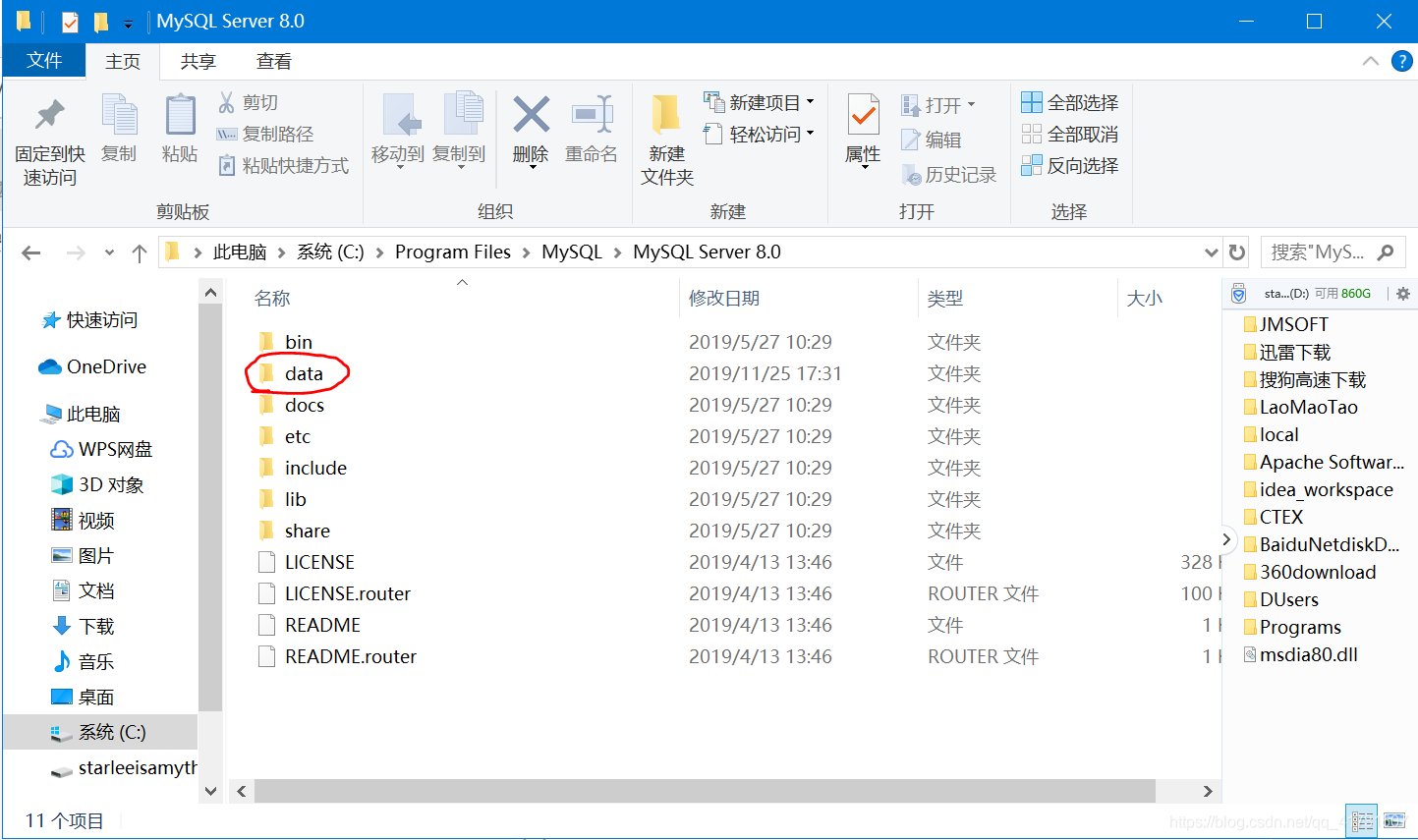1418x840 pixels.
Task: Switch to large icons view in status bar
Action: pos(1393,820)
